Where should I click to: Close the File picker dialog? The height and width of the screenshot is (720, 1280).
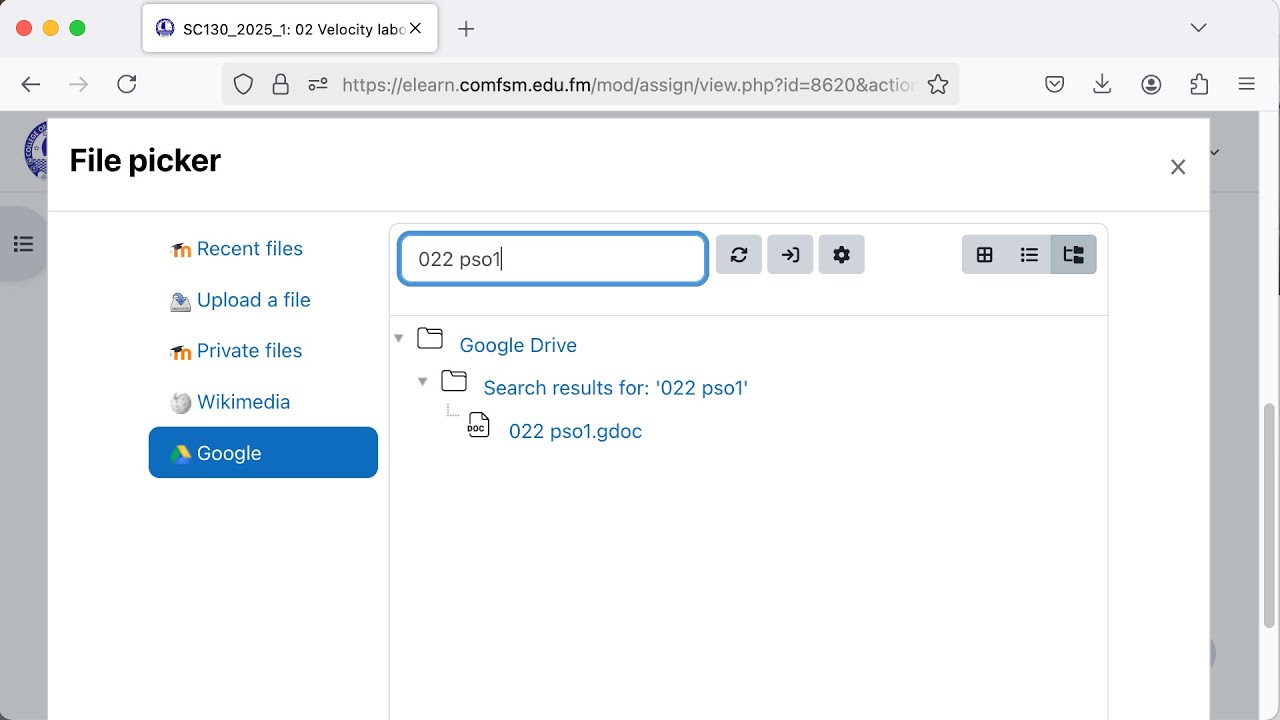pos(1178,167)
